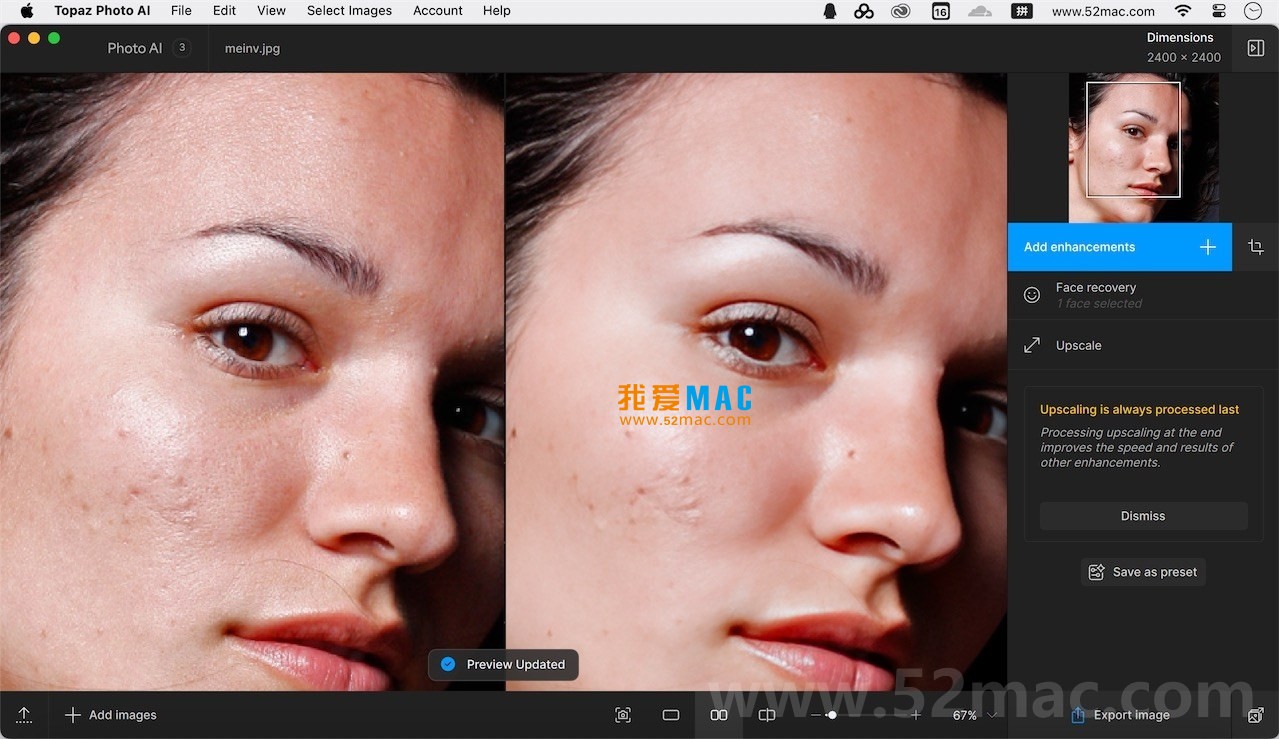Click the plus icon in Add enhancements
Screen dimensions: 1279x739
[x=1207, y=247]
